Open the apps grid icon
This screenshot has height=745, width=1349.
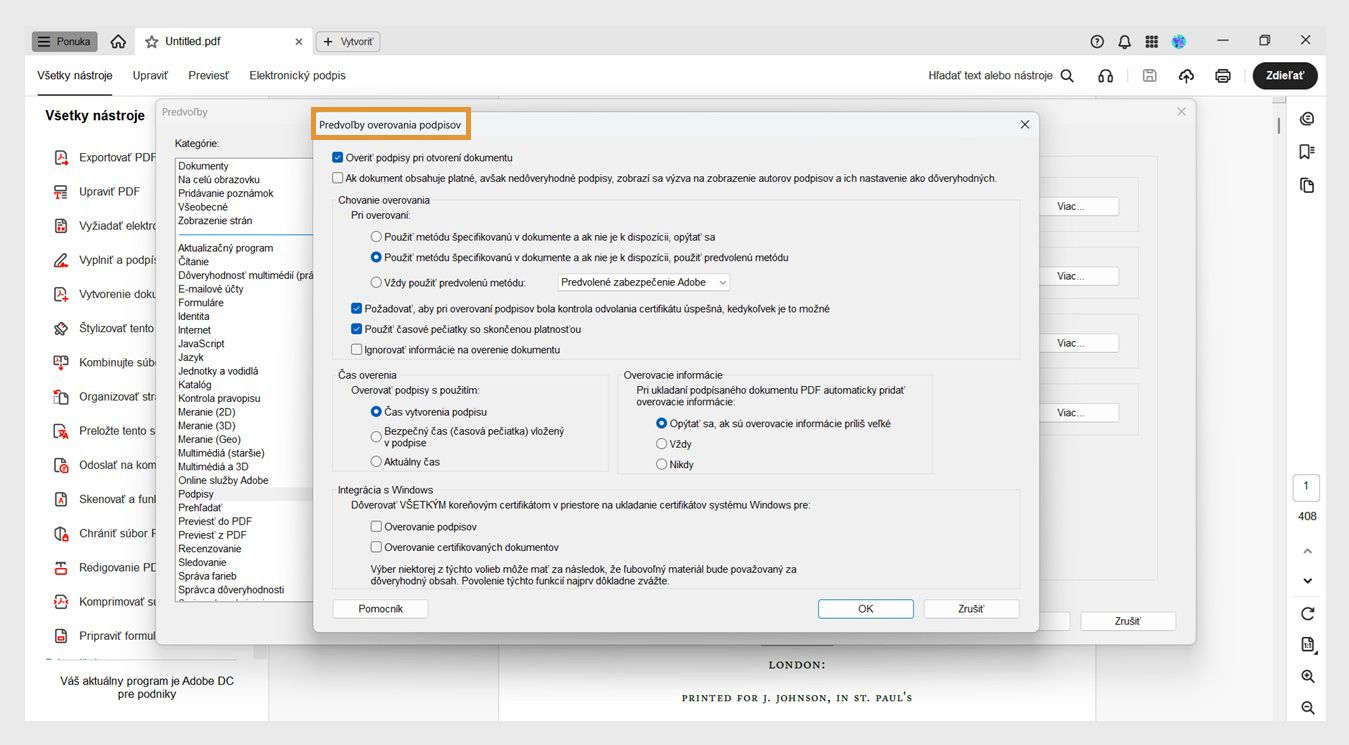point(1152,41)
